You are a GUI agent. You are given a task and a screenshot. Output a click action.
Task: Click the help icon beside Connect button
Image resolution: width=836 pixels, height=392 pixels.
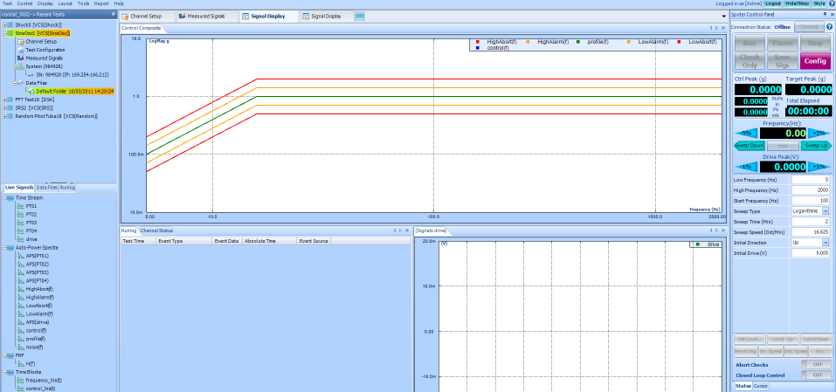829,27
